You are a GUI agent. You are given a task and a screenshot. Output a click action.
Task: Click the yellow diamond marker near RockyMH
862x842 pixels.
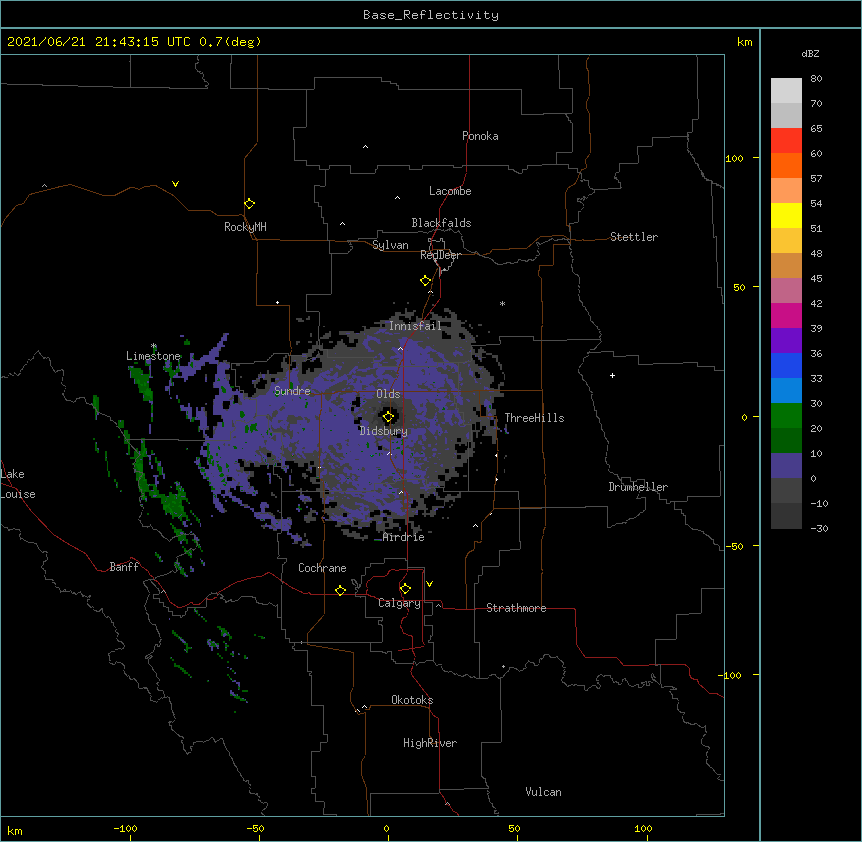coord(249,204)
